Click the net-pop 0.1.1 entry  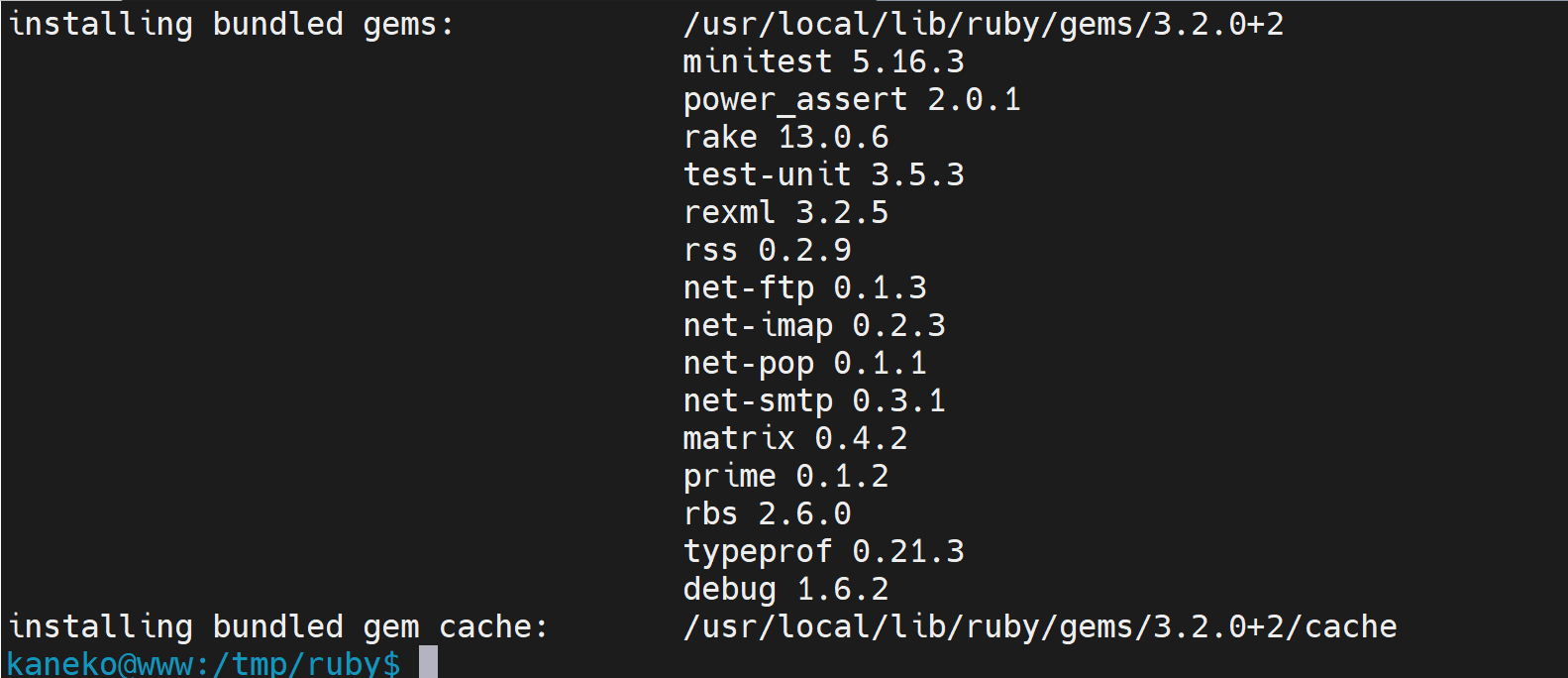[804, 363]
